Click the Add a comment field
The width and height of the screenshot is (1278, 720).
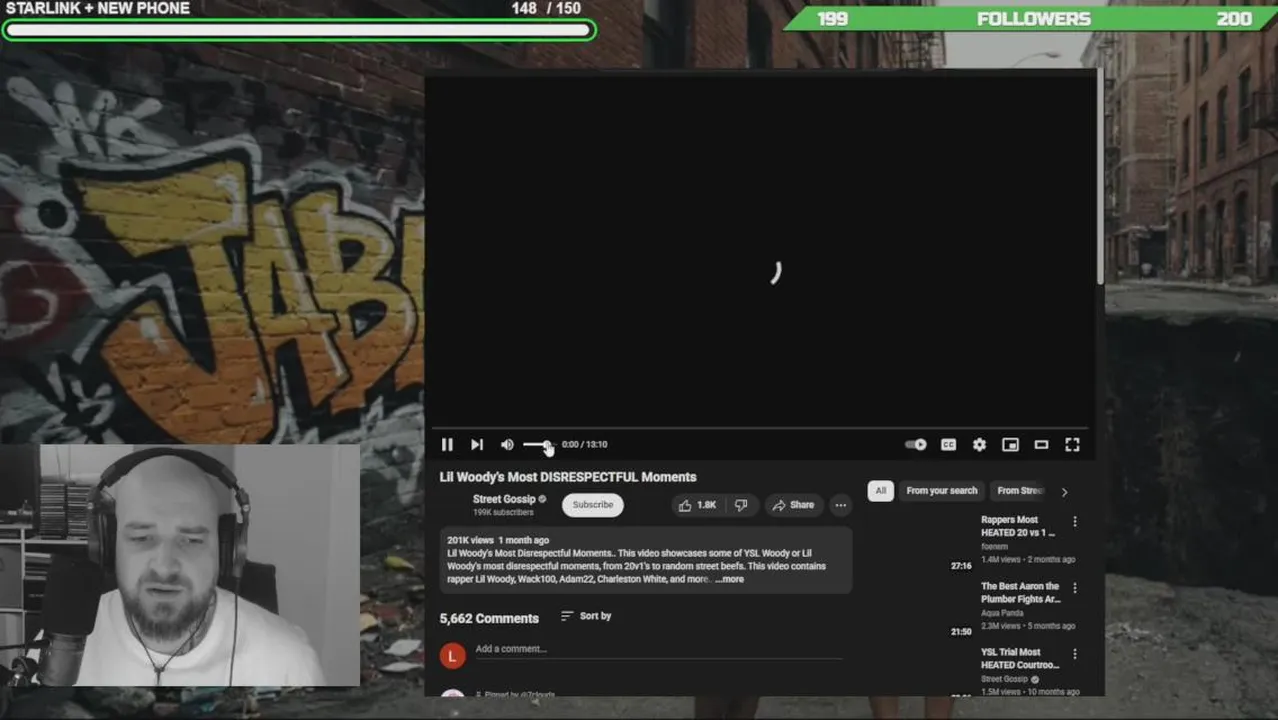pyautogui.click(x=658, y=650)
